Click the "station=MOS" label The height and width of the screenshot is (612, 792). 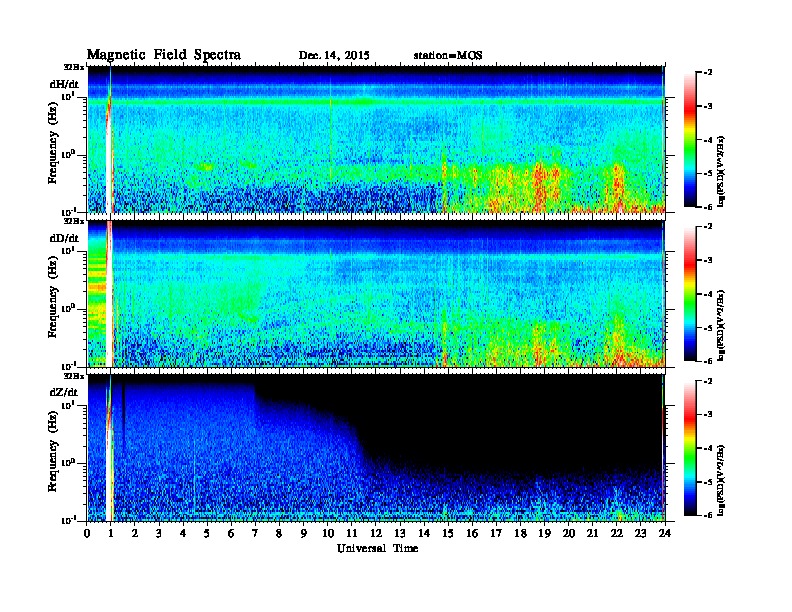coord(448,56)
